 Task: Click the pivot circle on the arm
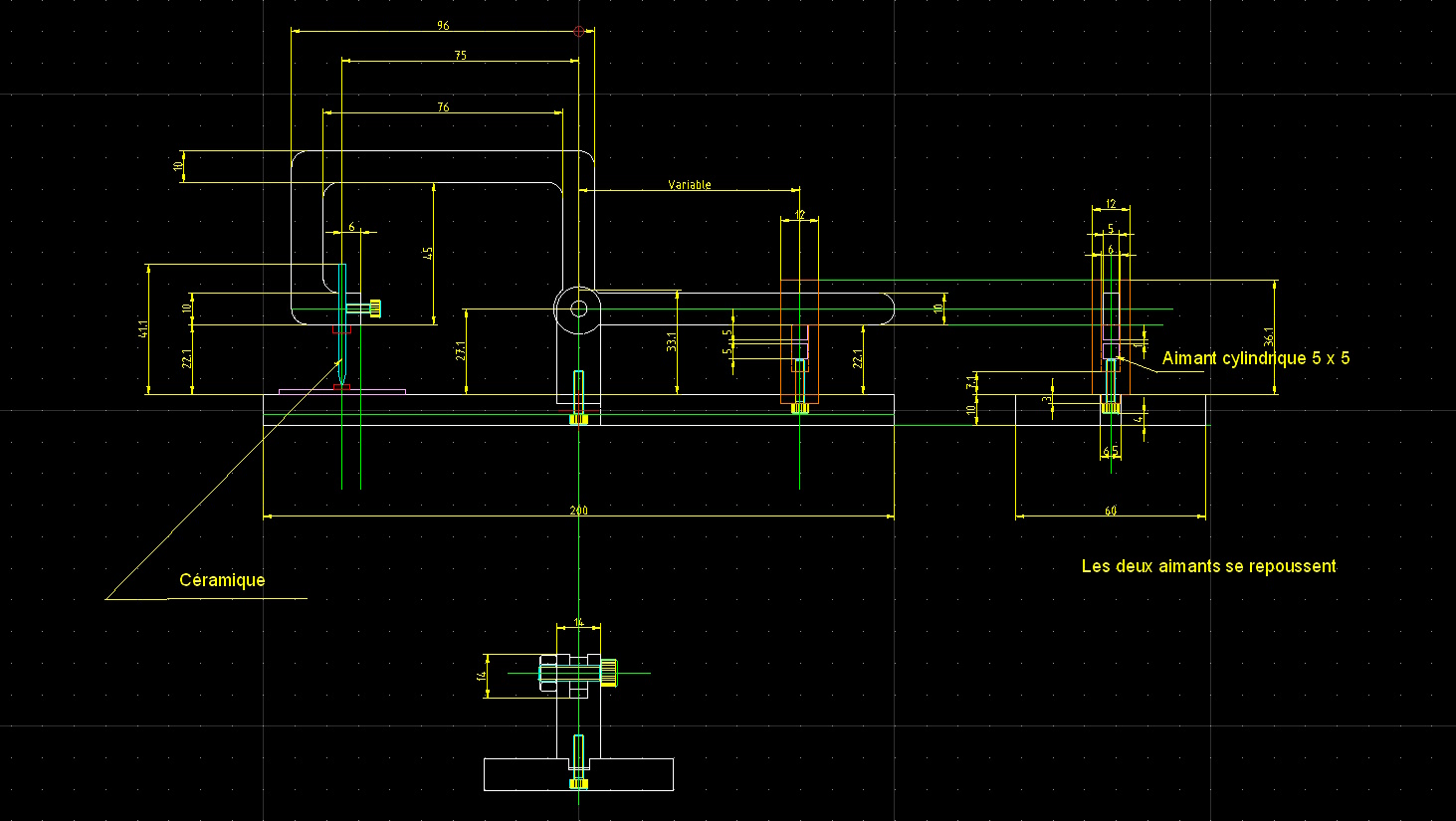click(579, 308)
